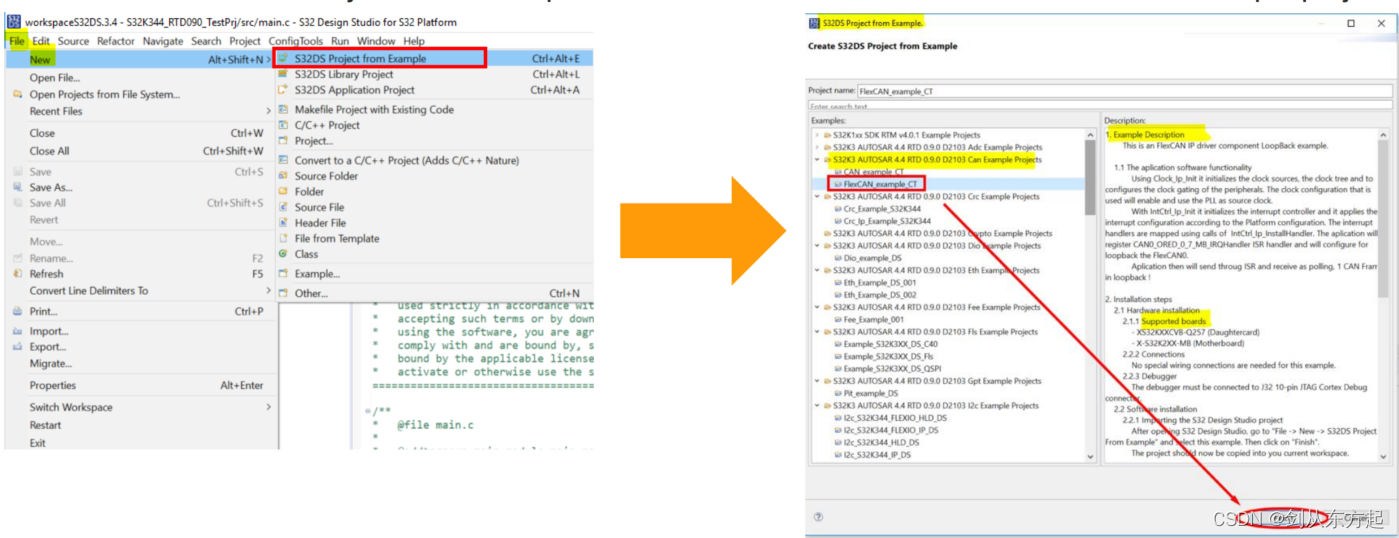
Task: Choose Makefile Project with Existing Code
Action: click(374, 110)
